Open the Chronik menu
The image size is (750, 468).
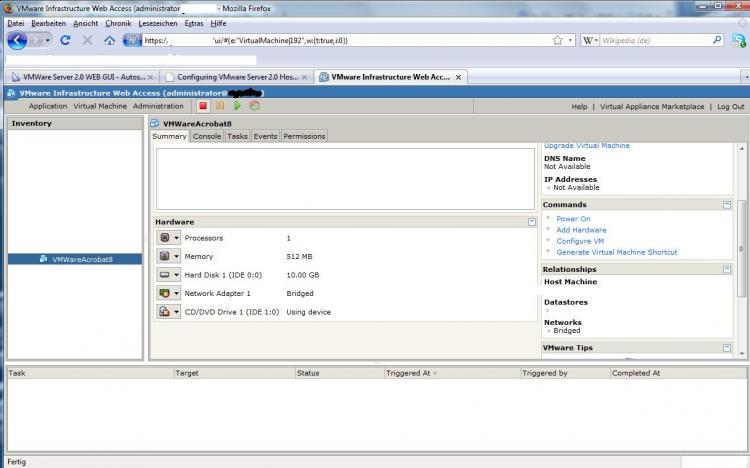coord(118,23)
